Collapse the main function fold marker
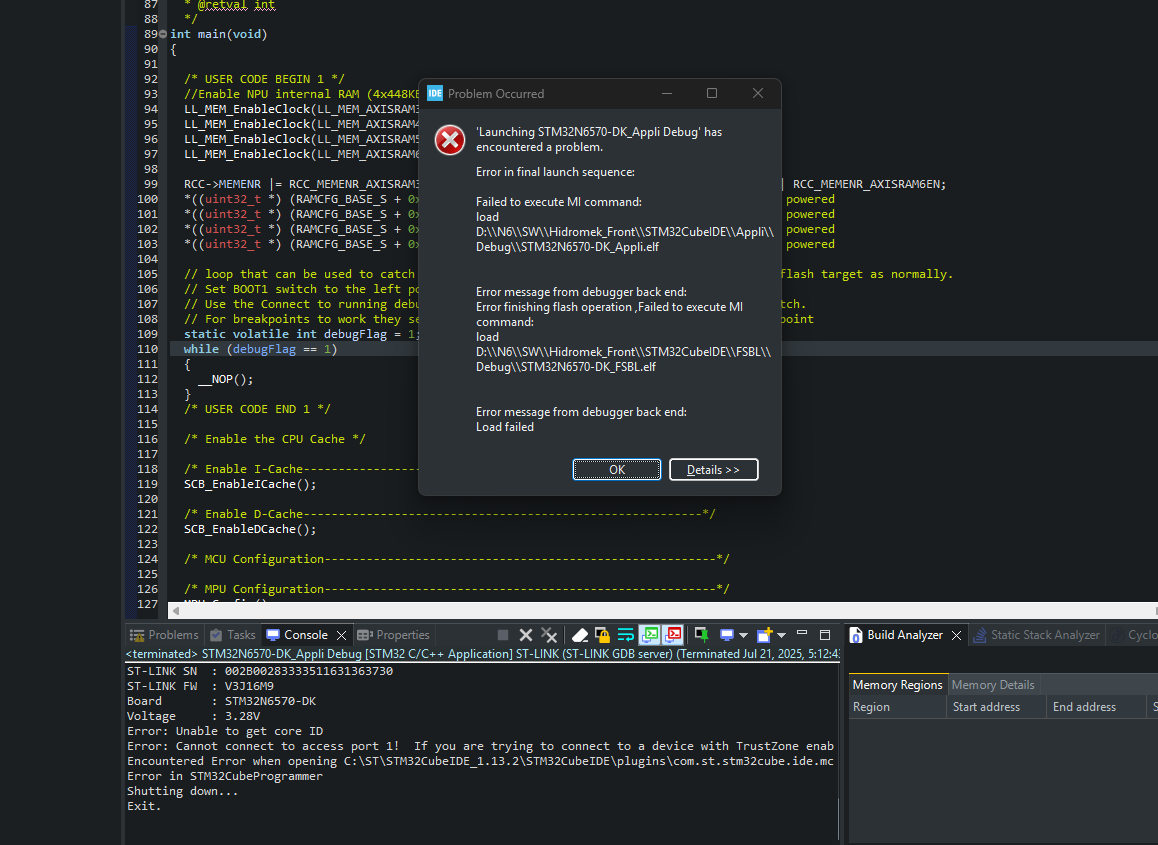This screenshot has width=1158, height=845. [163, 34]
